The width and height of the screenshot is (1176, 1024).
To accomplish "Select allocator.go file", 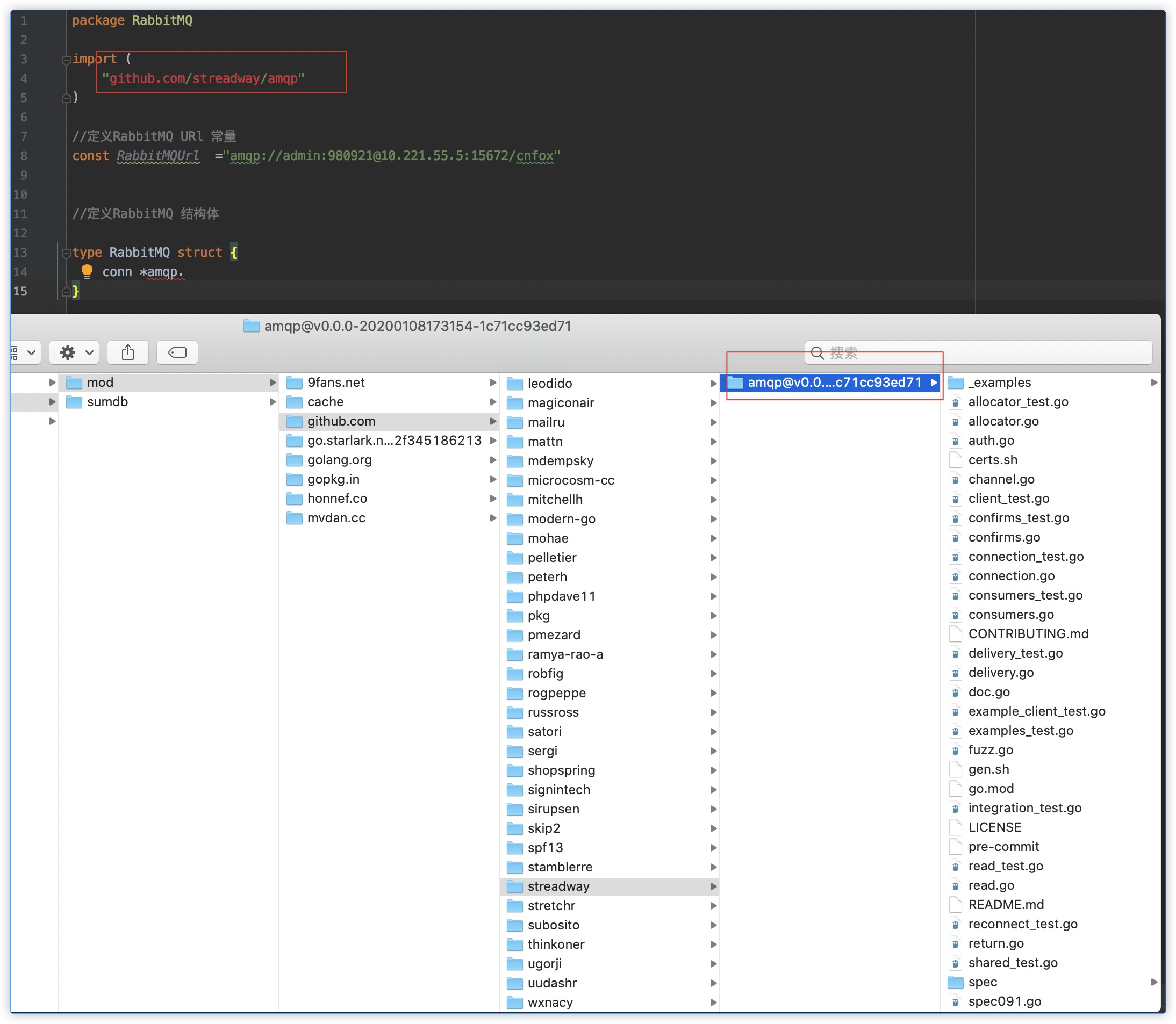I will click(x=1051, y=421).
